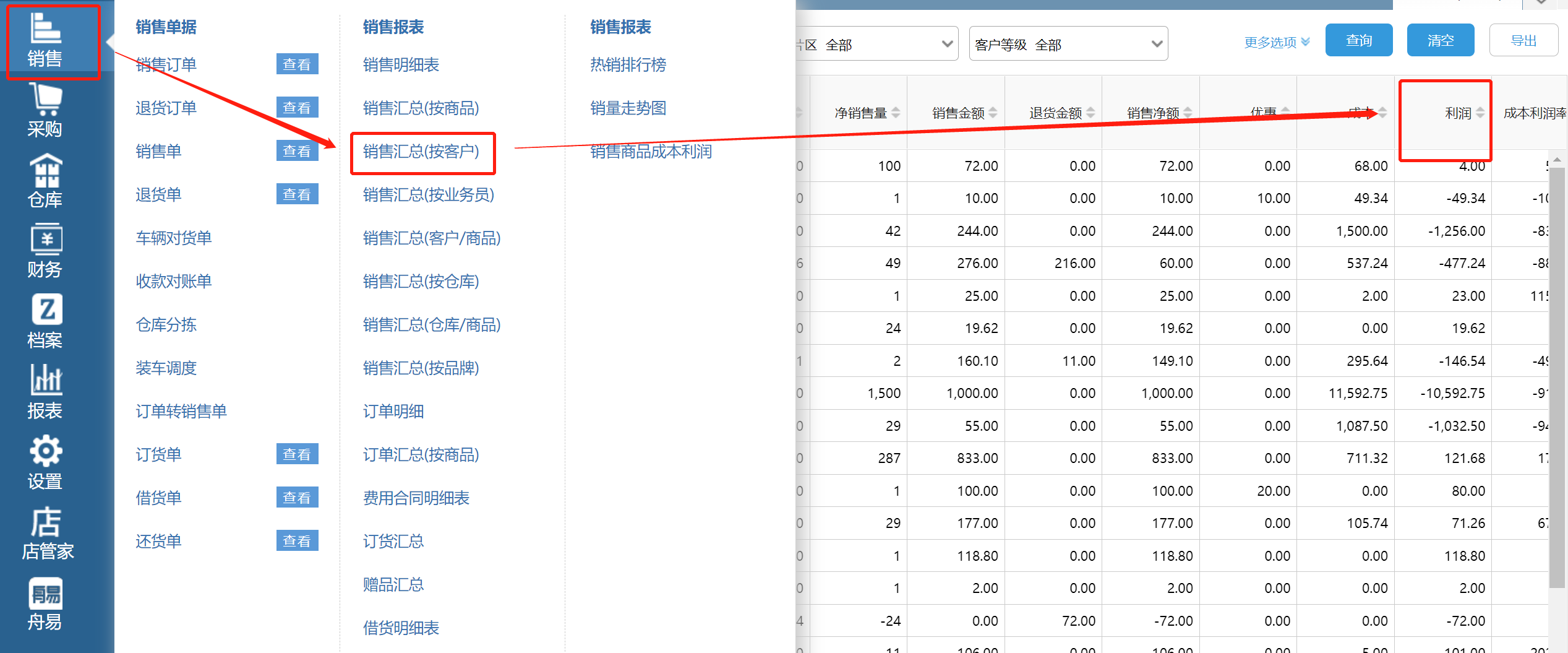Image resolution: width=1568 pixels, height=653 pixels.
Task: Click 查看 next to 退货订单
Action: [297, 108]
